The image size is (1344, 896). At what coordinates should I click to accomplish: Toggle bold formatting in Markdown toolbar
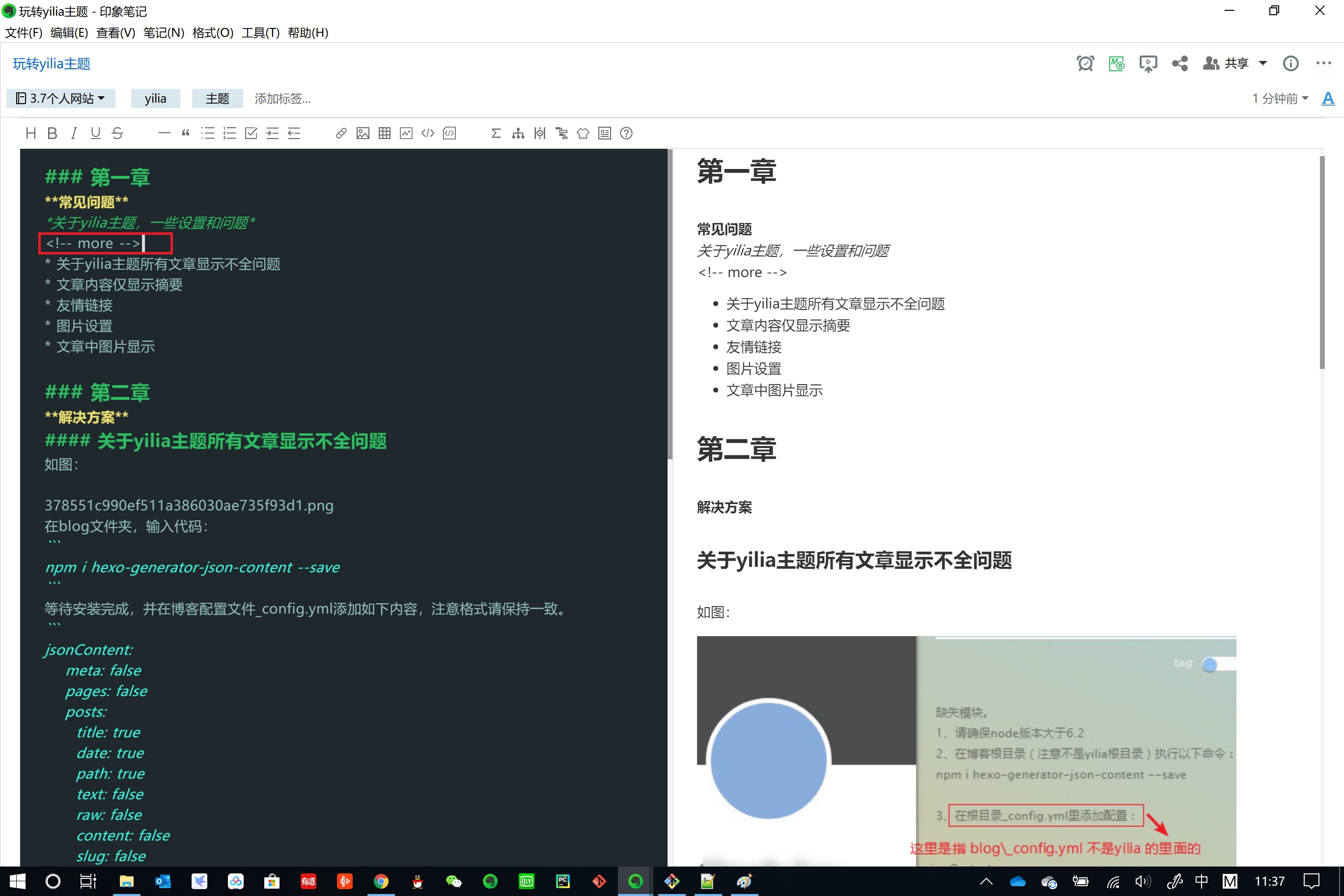pos(52,133)
